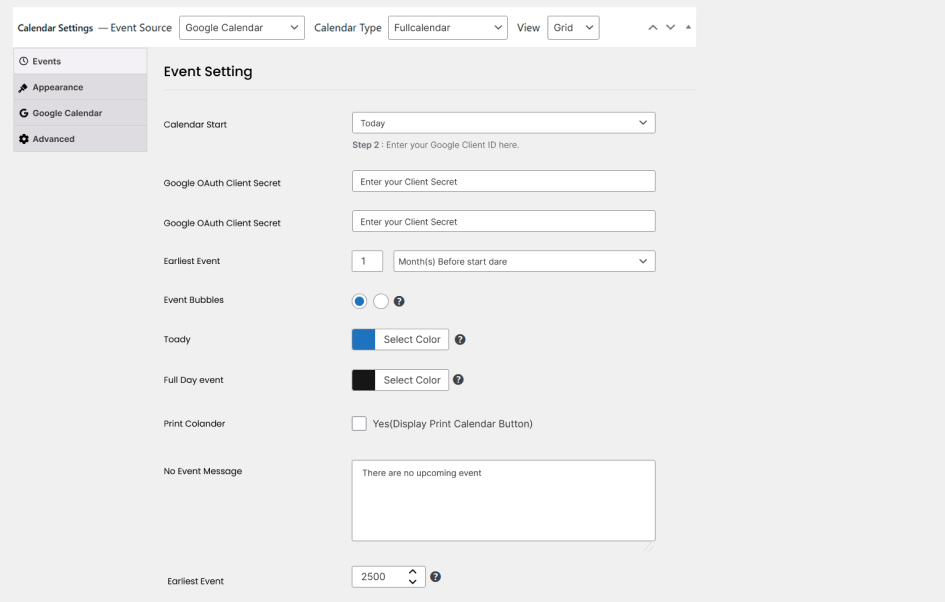The height and width of the screenshot is (602, 945).
Task: Expand the Calendar Type Fullcalendar dropdown
Action: [447, 28]
